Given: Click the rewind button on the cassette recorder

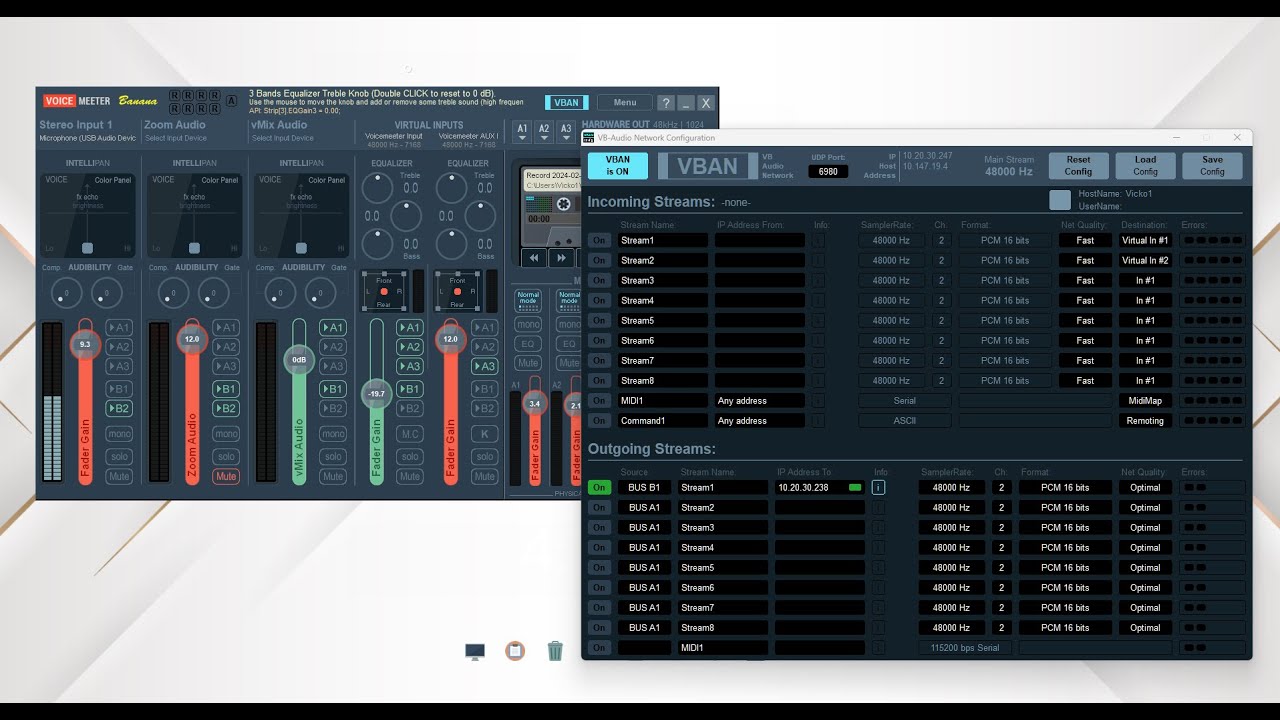Looking at the screenshot, I should [x=535, y=258].
